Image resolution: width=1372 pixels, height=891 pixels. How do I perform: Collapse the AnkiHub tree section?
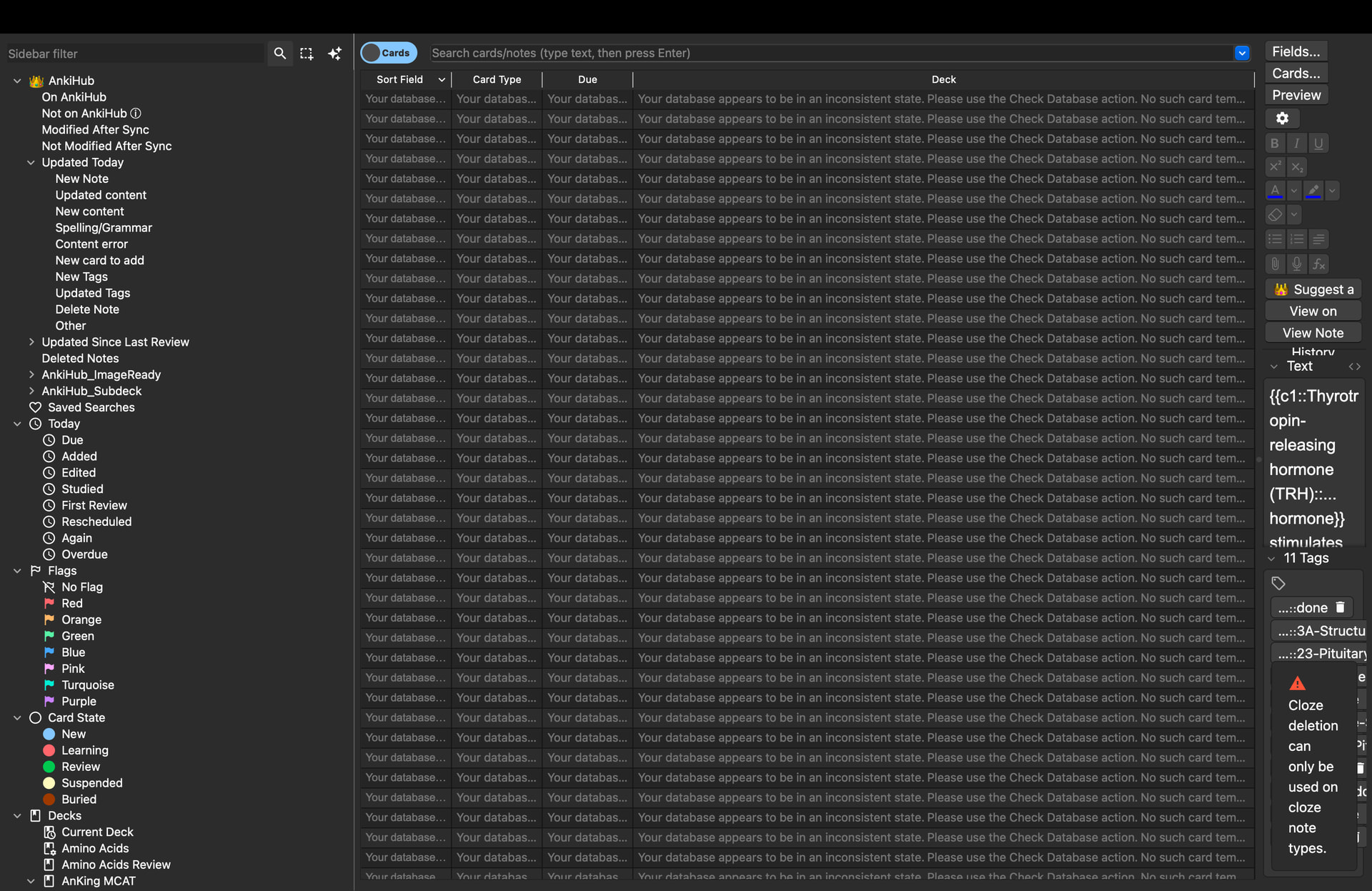17,81
